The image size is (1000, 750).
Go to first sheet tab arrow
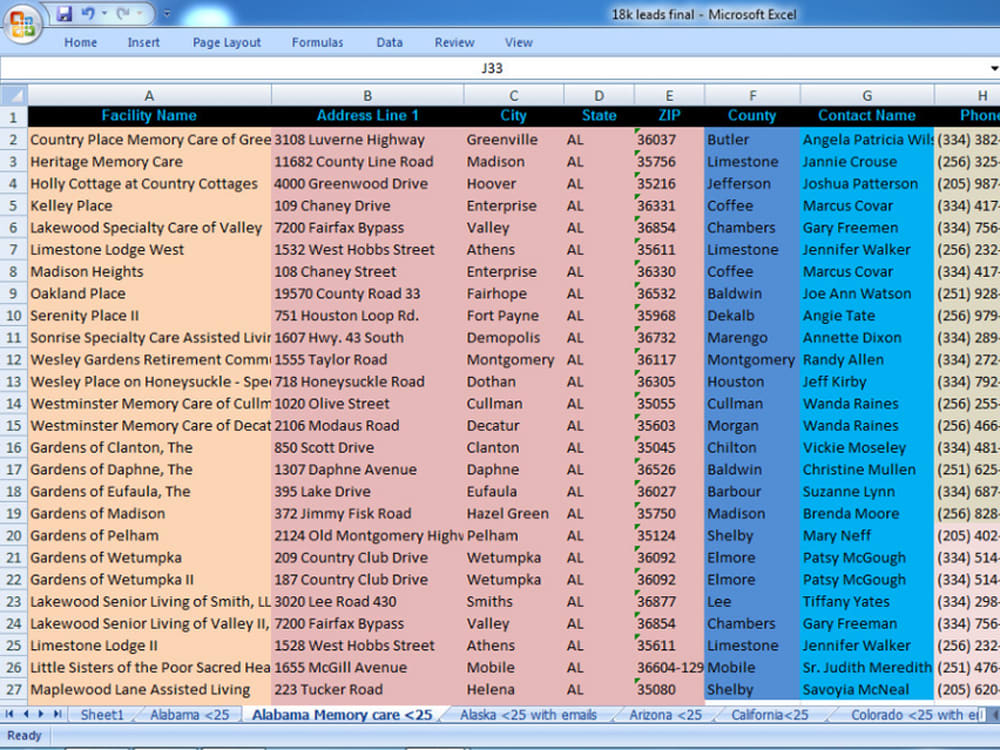tap(9, 714)
